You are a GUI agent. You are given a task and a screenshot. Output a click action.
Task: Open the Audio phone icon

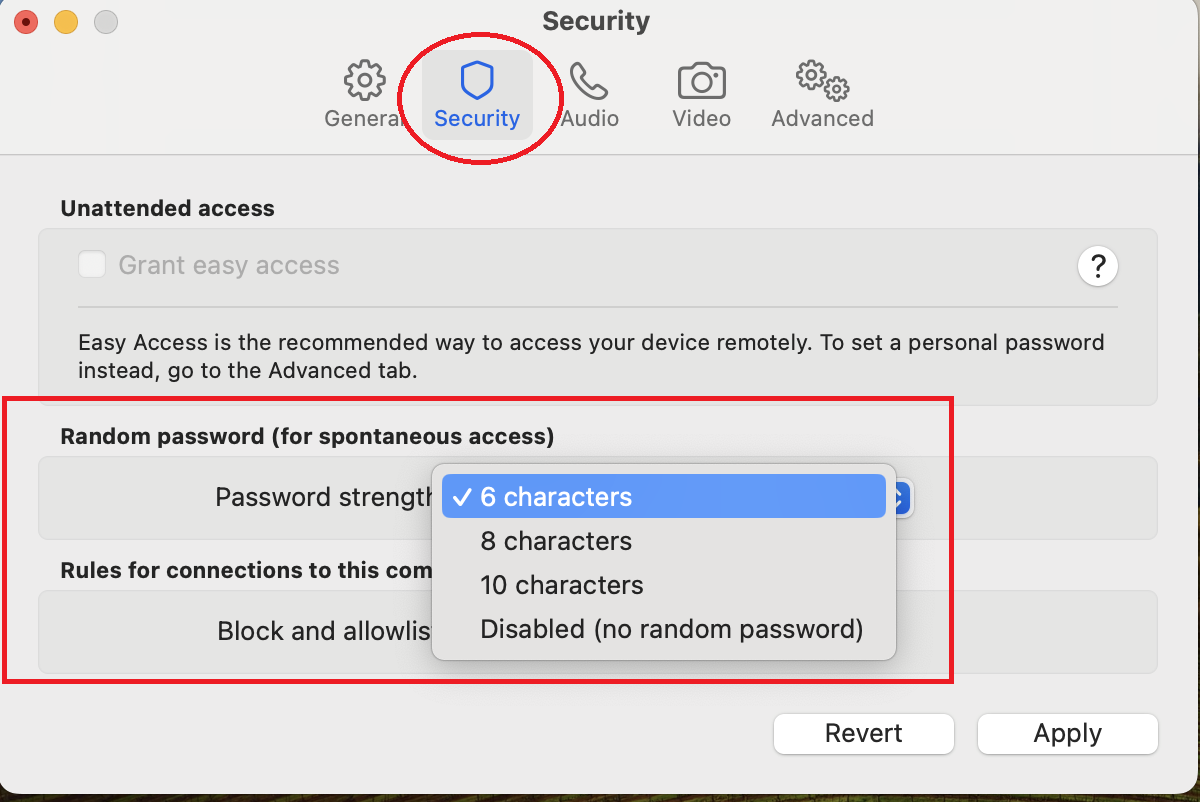589,80
